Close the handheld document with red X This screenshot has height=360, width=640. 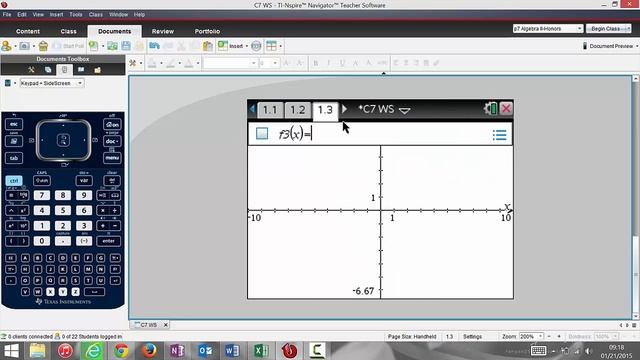click(x=506, y=109)
